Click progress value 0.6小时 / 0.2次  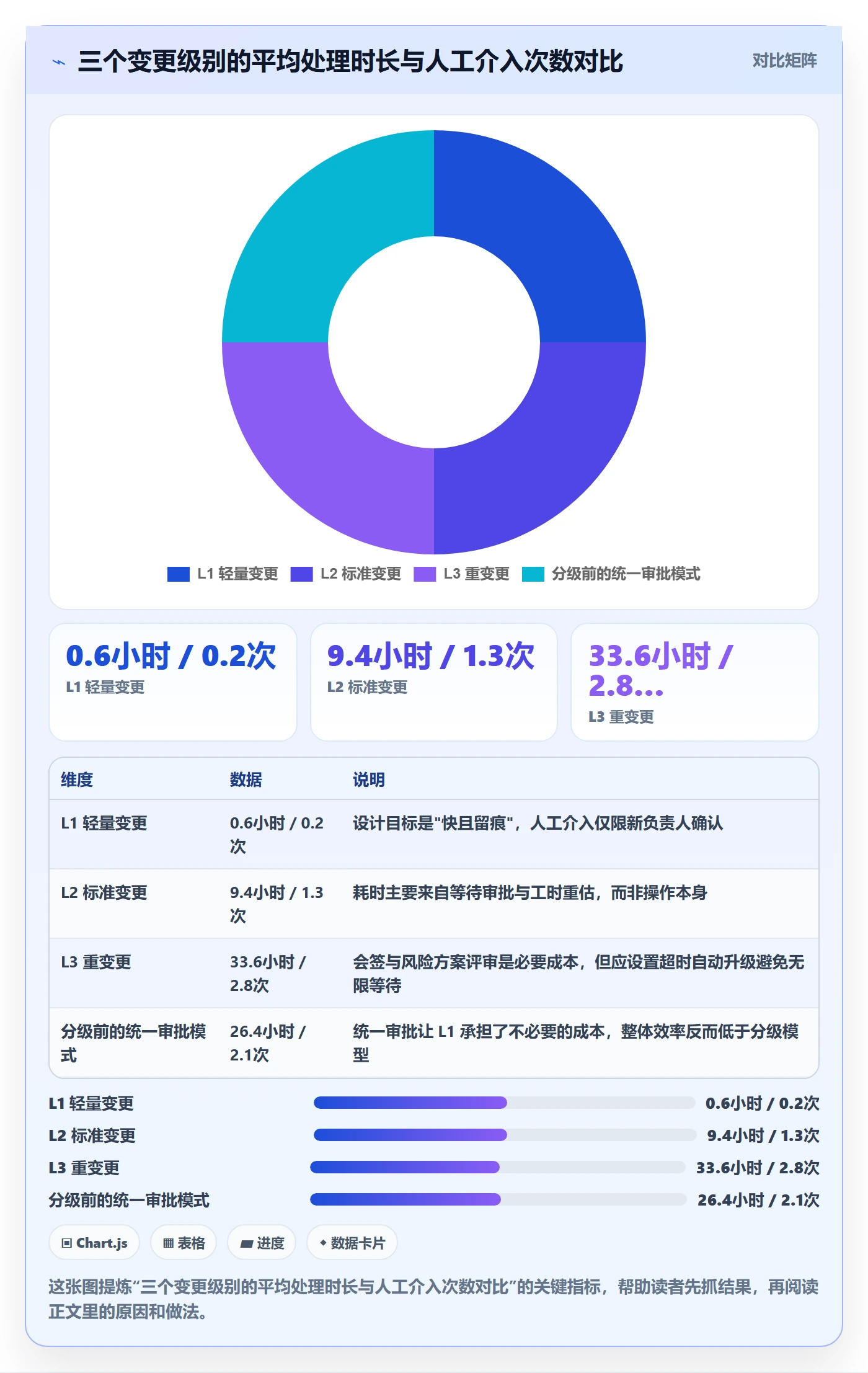pos(763,1103)
